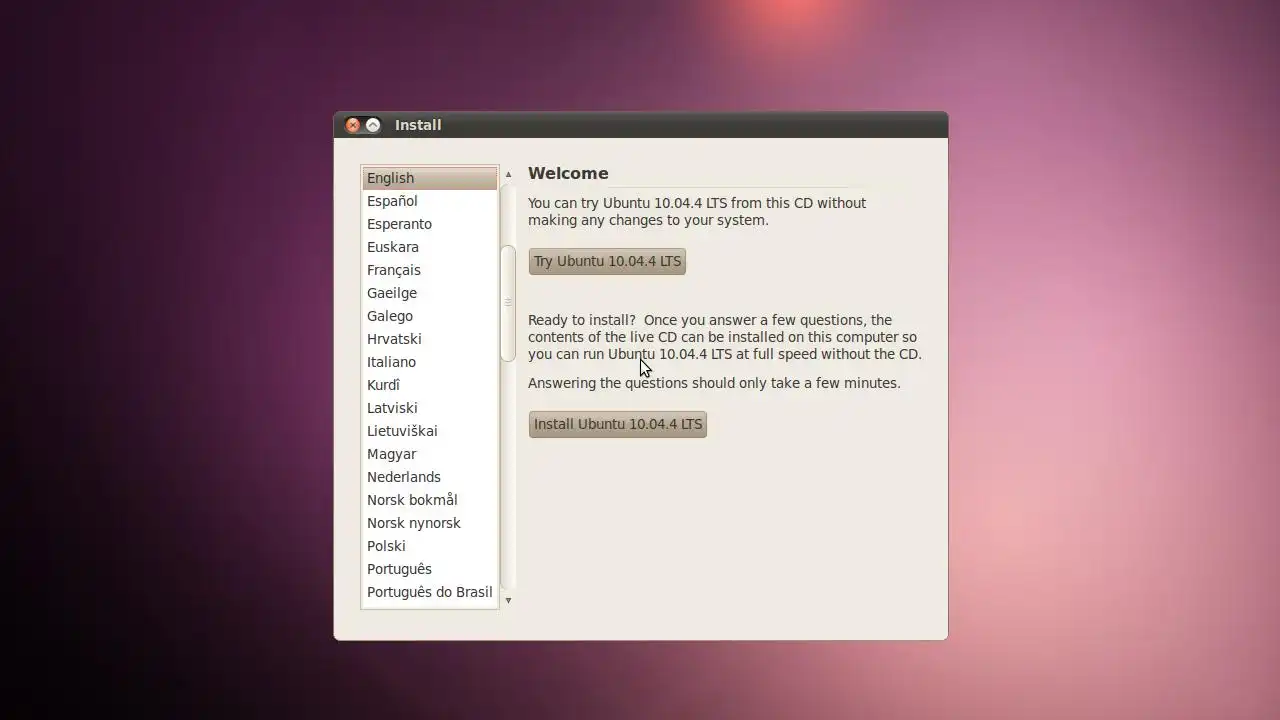
Task: Select Galego language entry
Action: pyautogui.click(x=430, y=316)
